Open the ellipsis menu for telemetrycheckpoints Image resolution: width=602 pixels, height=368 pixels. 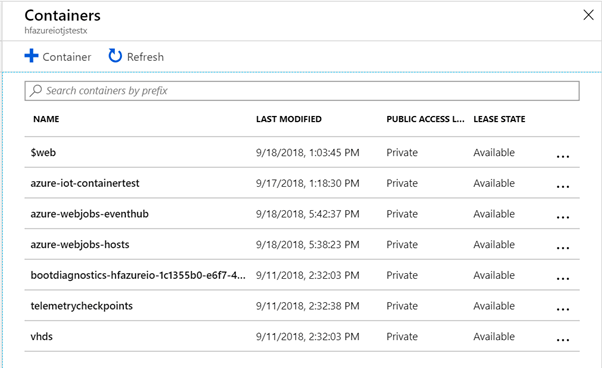pyautogui.click(x=563, y=310)
